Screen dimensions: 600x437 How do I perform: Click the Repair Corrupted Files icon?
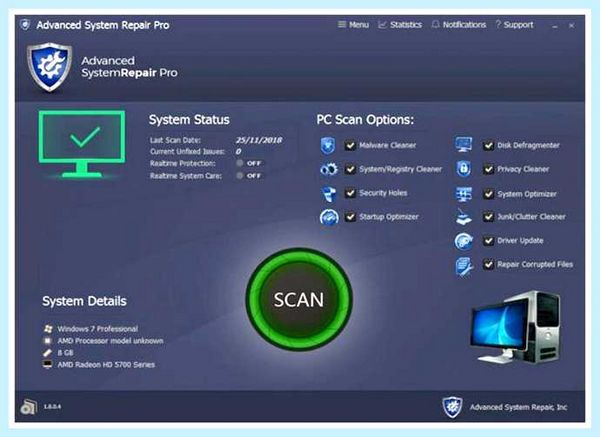pos(464,266)
